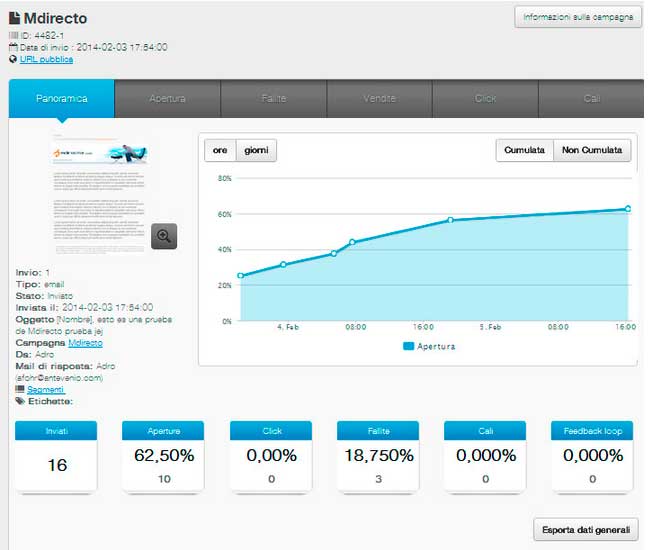This screenshot has width=650, height=550.
Task: Open the Segmenti link
Action: [x=46, y=390]
